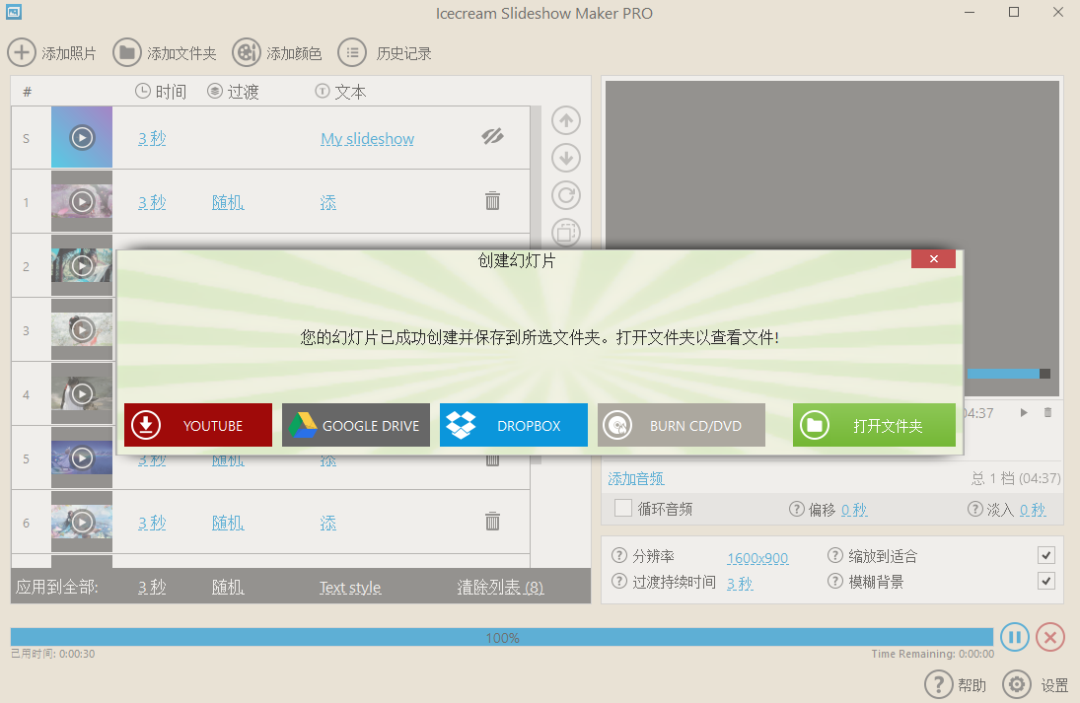
Task: Upload to YouTube button
Action: tap(198, 426)
